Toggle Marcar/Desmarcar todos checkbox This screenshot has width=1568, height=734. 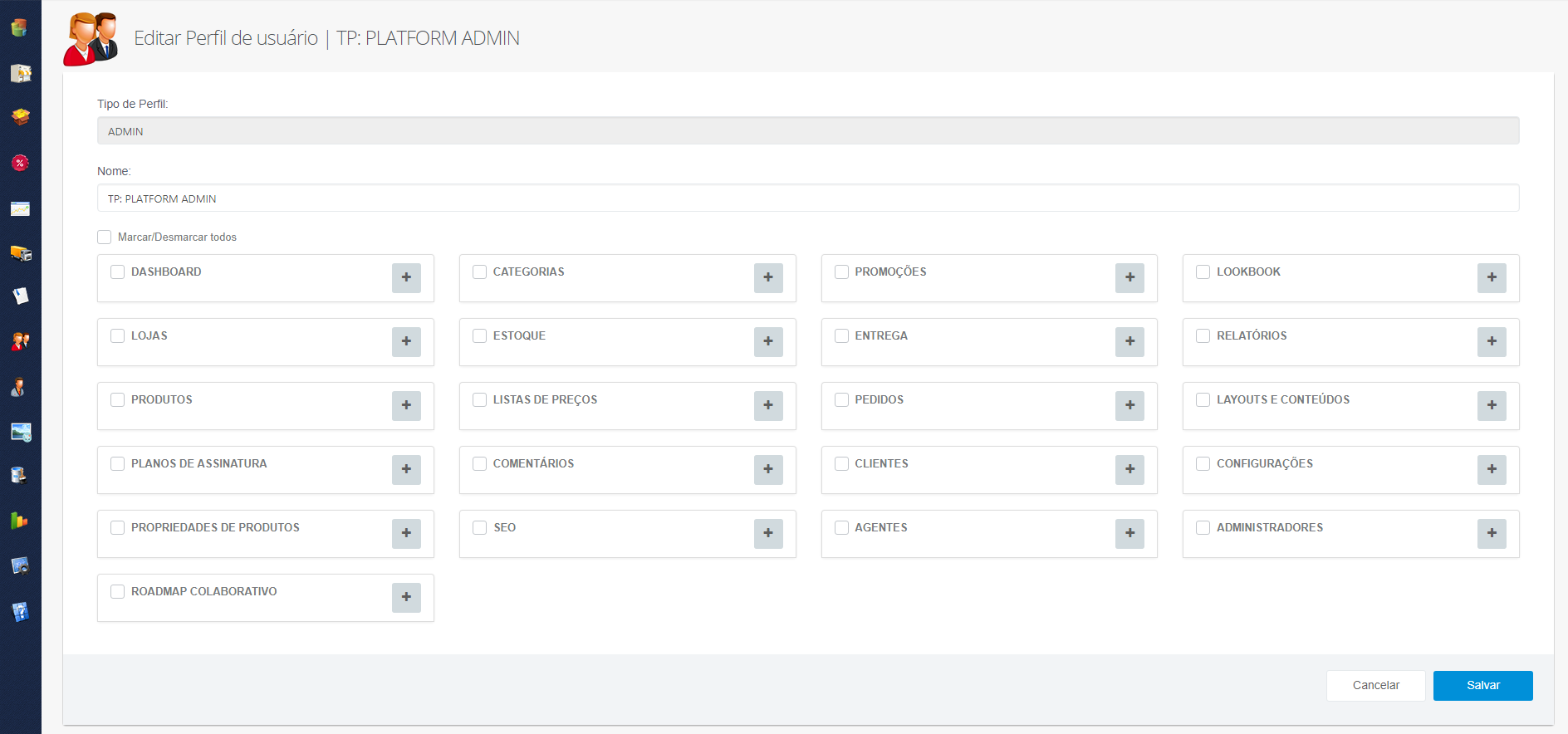pyautogui.click(x=105, y=237)
